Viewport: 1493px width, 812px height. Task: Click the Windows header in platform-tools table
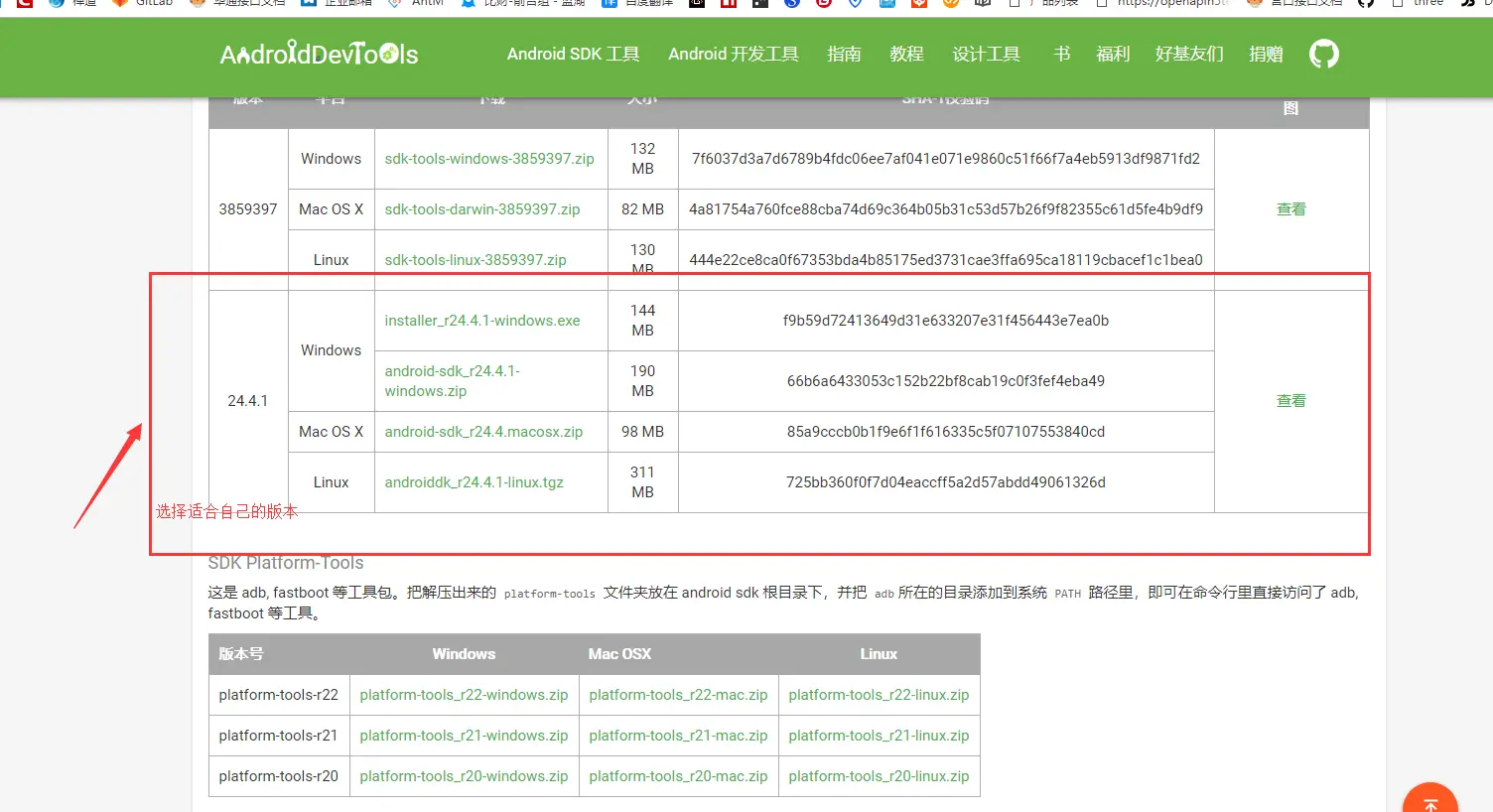464,654
